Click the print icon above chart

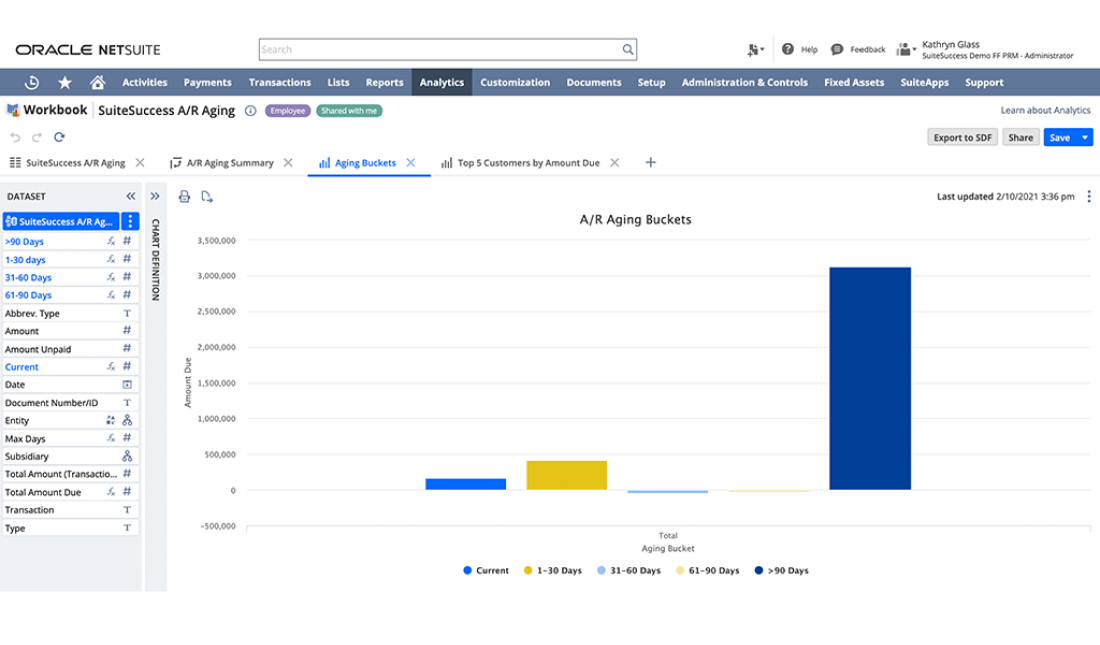pyautogui.click(x=184, y=197)
